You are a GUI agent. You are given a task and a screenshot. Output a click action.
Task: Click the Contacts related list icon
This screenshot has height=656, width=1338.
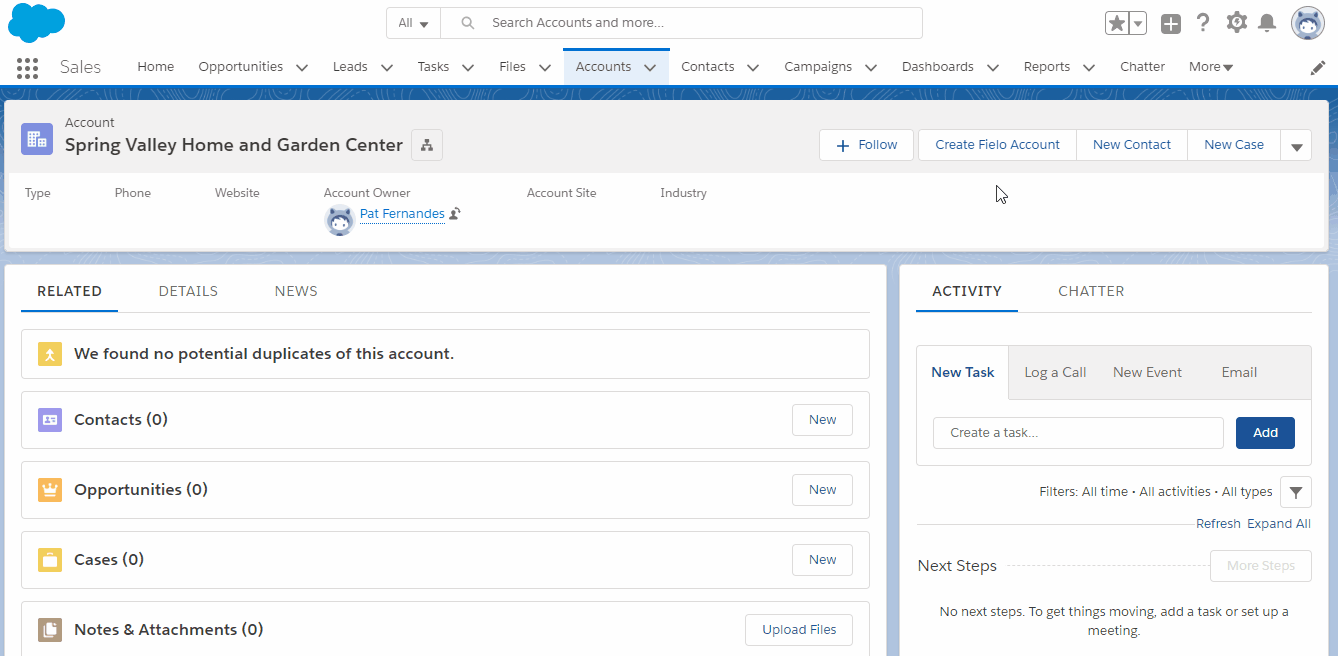50,420
